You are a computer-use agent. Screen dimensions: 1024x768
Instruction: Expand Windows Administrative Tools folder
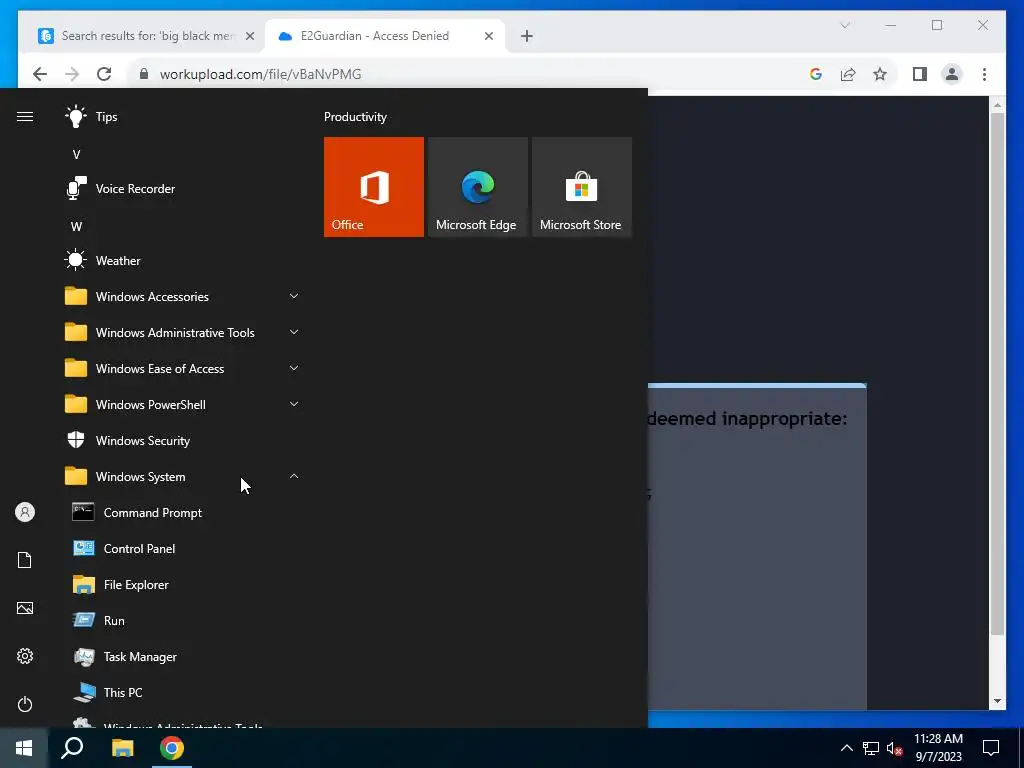pos(183,332)
